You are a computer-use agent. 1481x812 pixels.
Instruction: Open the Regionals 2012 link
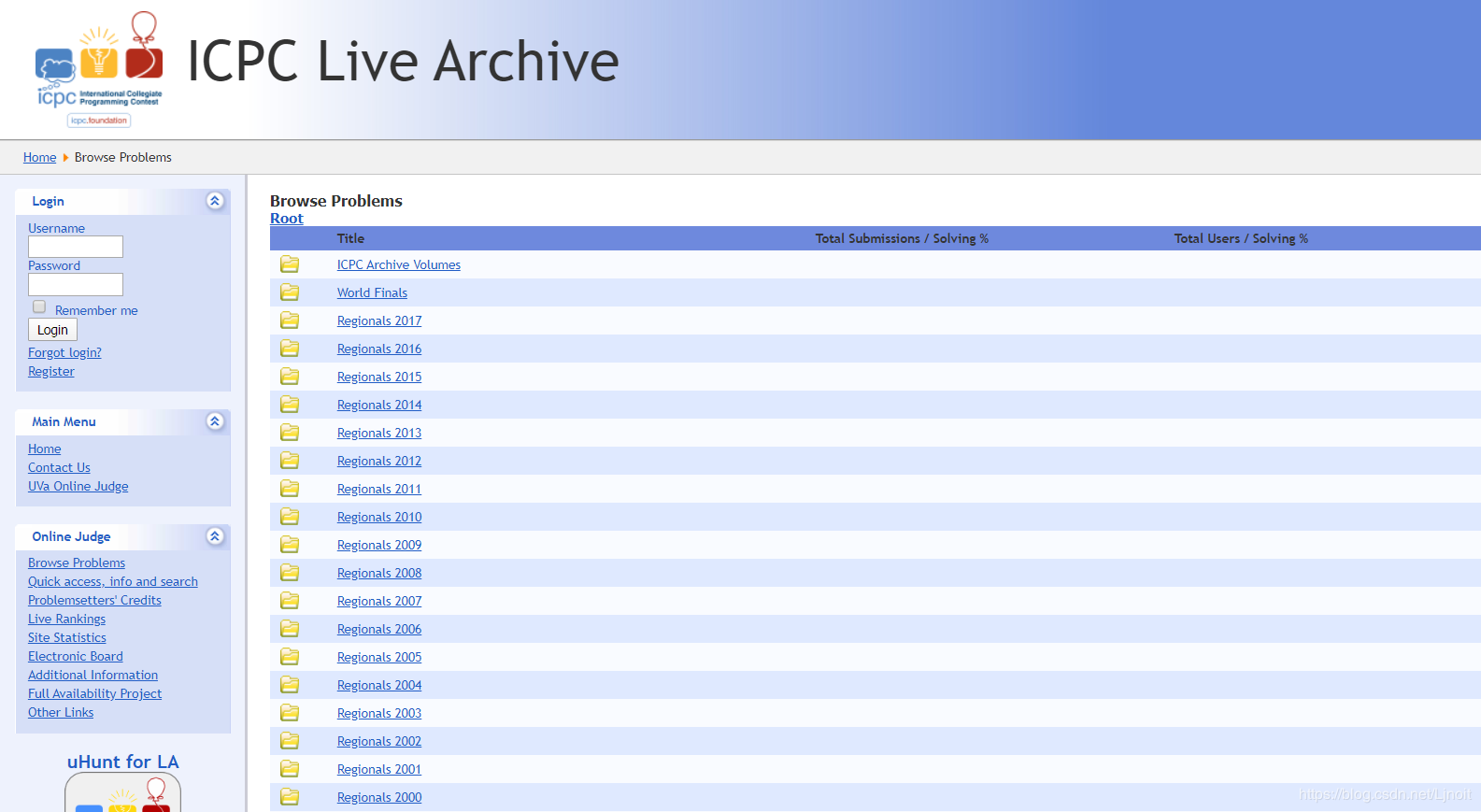coord(379,461)
